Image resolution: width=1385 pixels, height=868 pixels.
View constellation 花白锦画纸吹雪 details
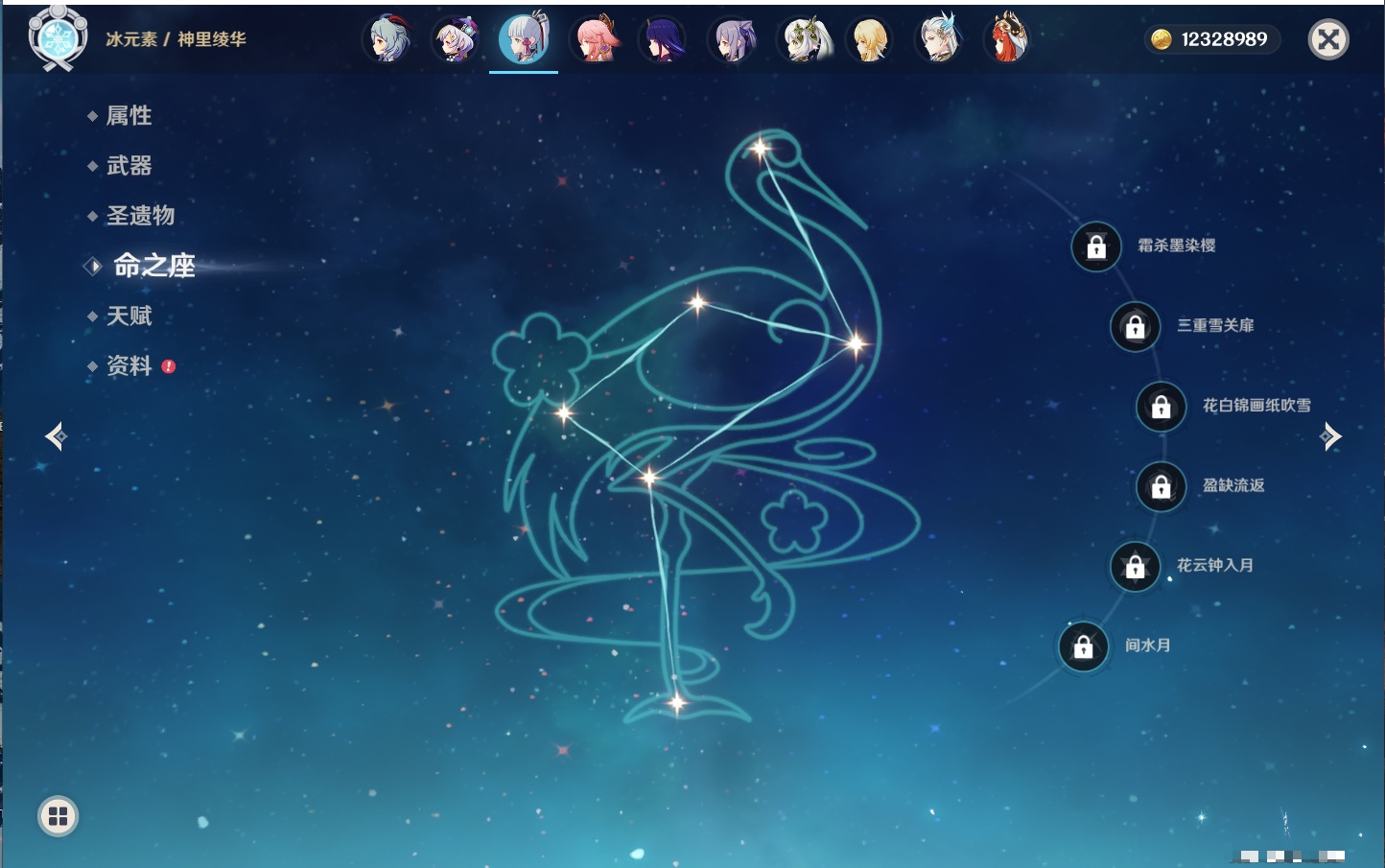[x=1256, y=406]
